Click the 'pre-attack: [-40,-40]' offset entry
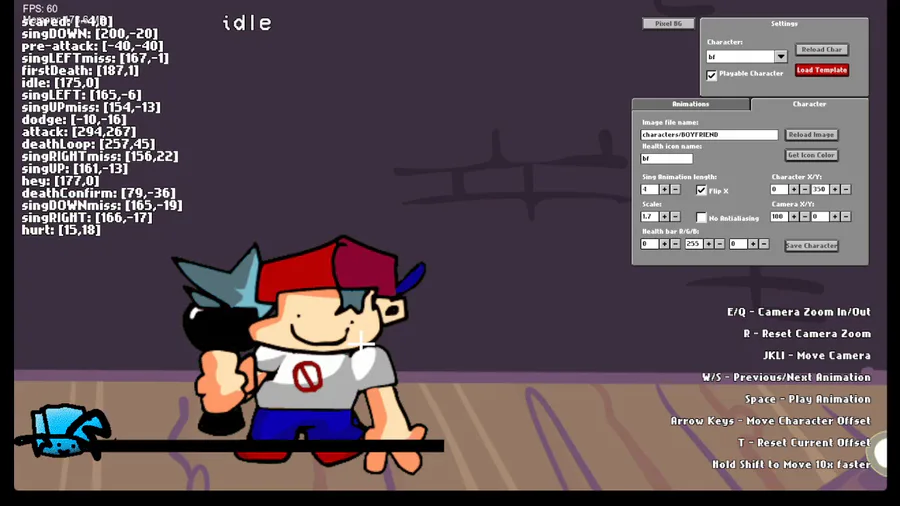The image size is (900, 506). 92,46
